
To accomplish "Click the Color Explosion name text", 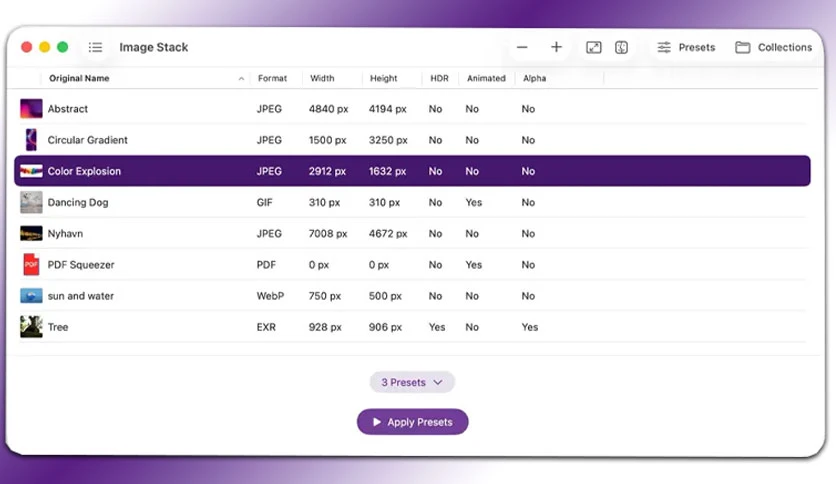I will click(x=84, y=171).
